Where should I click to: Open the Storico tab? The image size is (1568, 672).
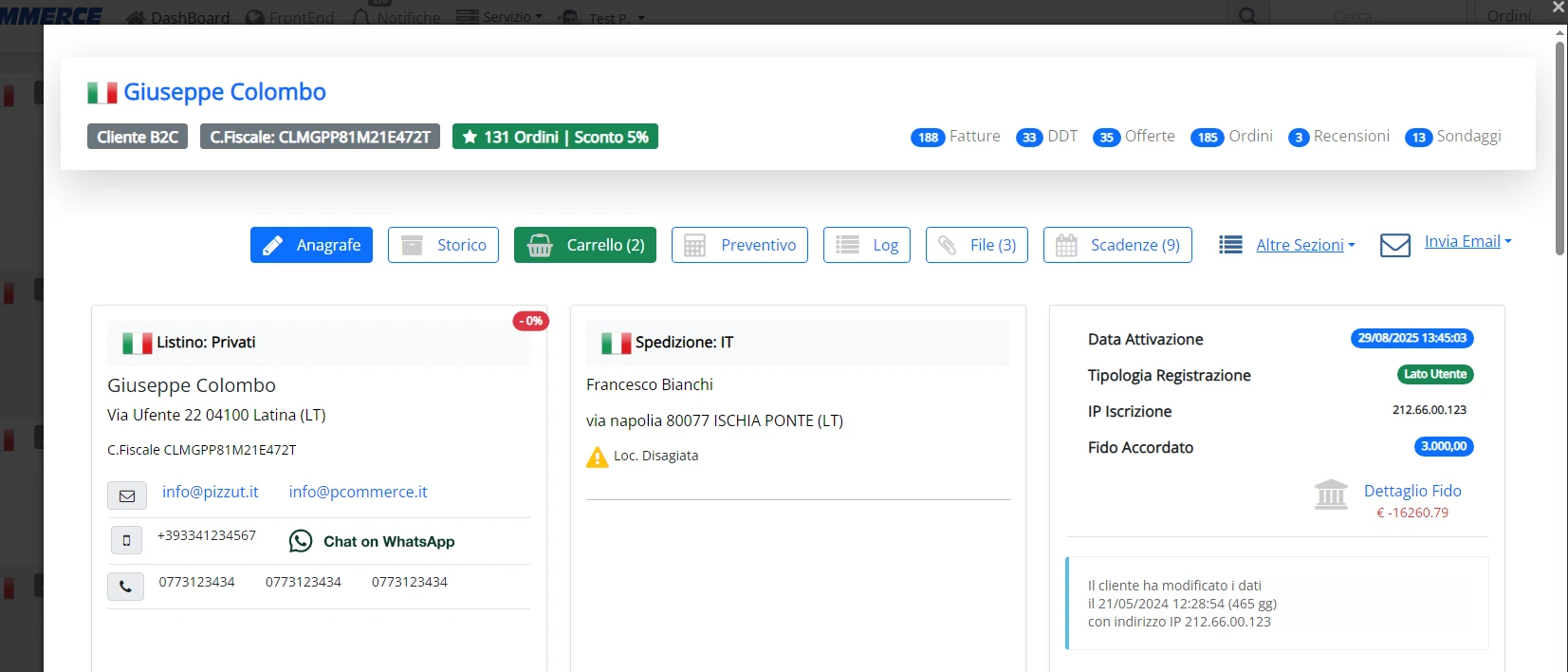pos(443,245)
